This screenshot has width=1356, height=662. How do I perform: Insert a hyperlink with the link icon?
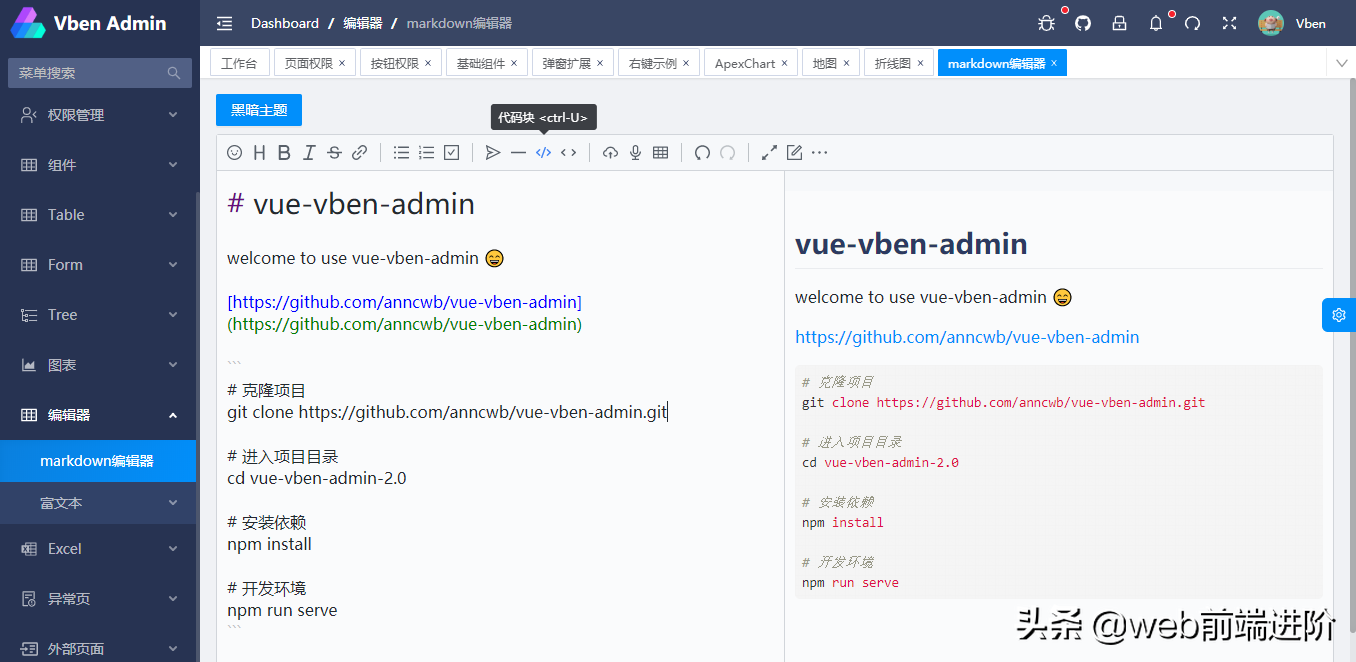point(359,153)
